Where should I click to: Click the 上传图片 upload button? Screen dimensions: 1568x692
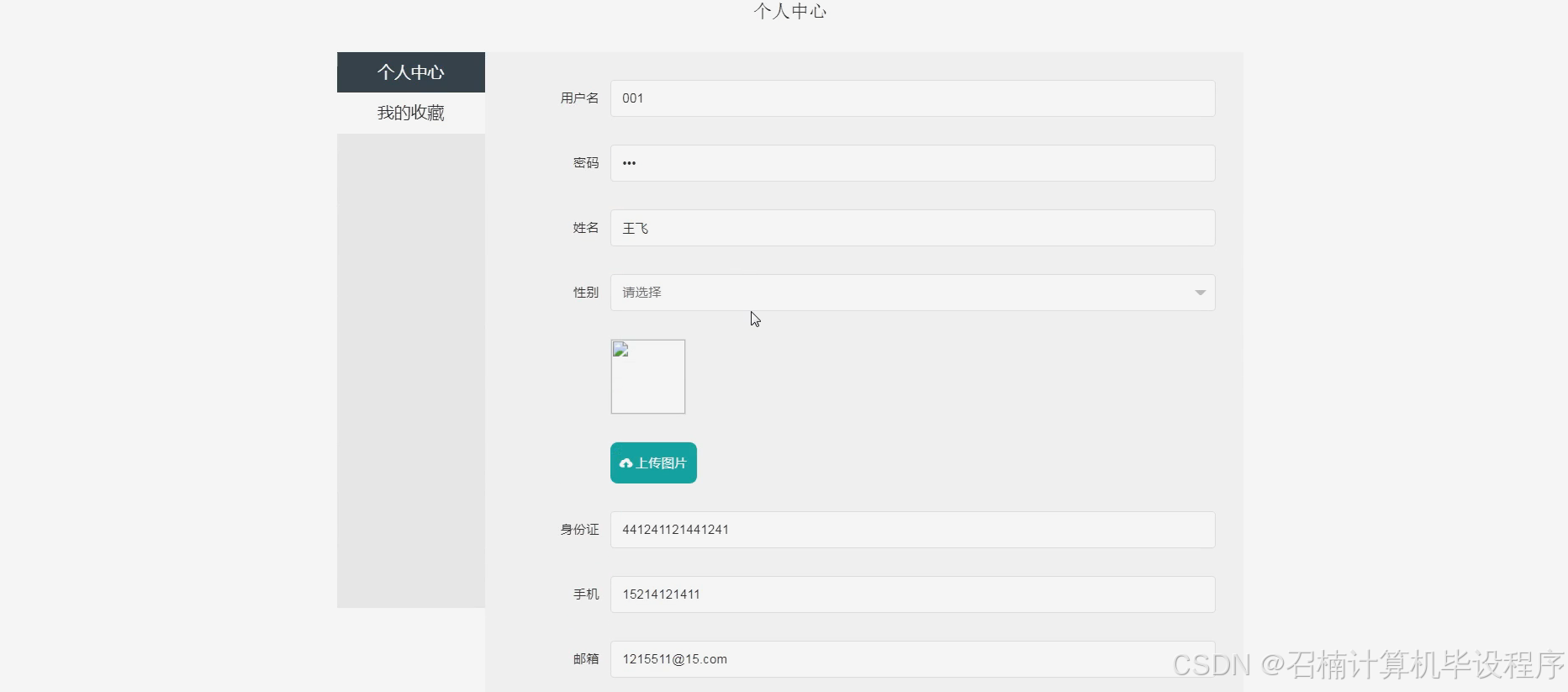click(x=653, y=463)
